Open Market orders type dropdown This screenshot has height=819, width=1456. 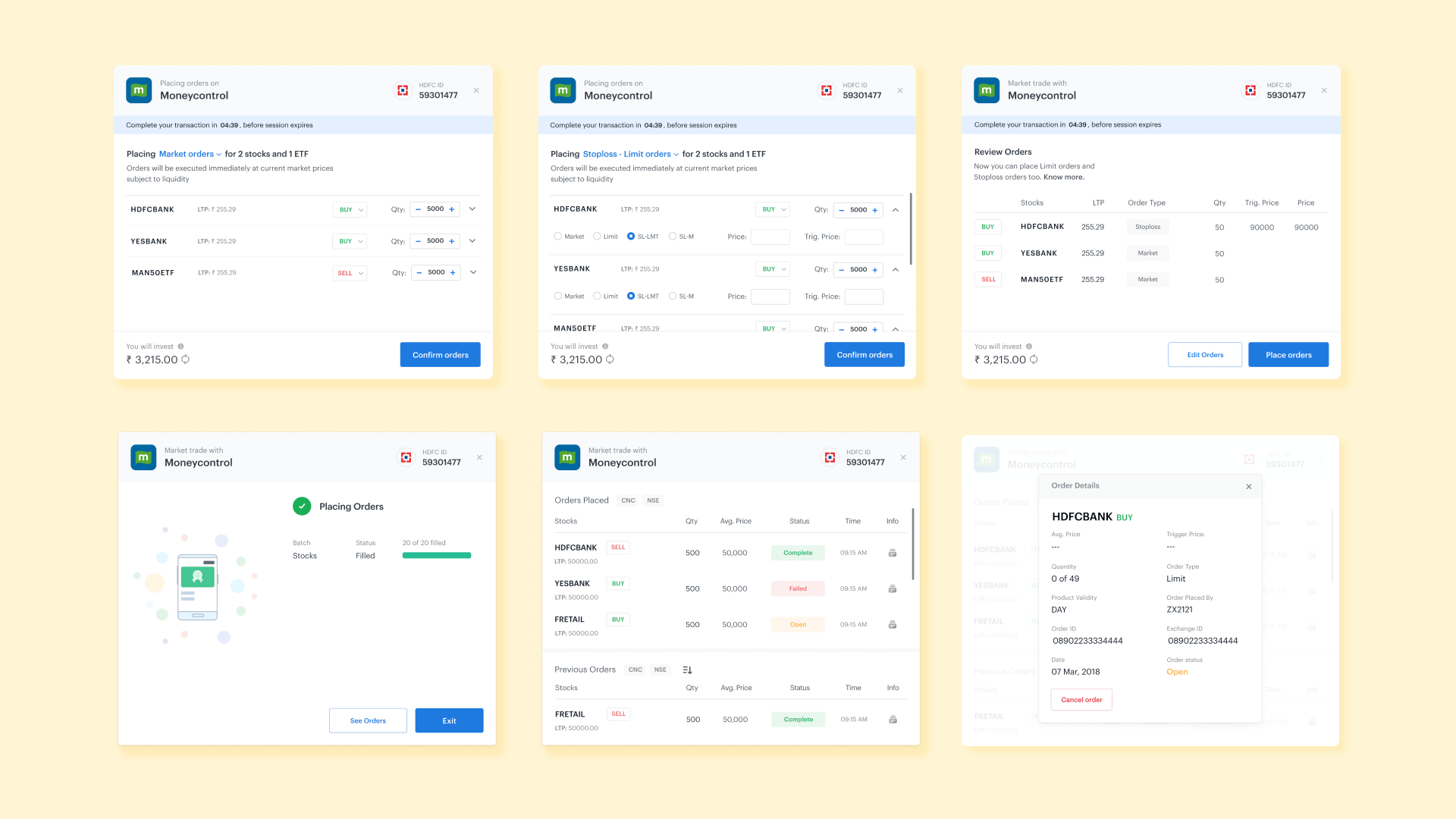tap(190, 154)
